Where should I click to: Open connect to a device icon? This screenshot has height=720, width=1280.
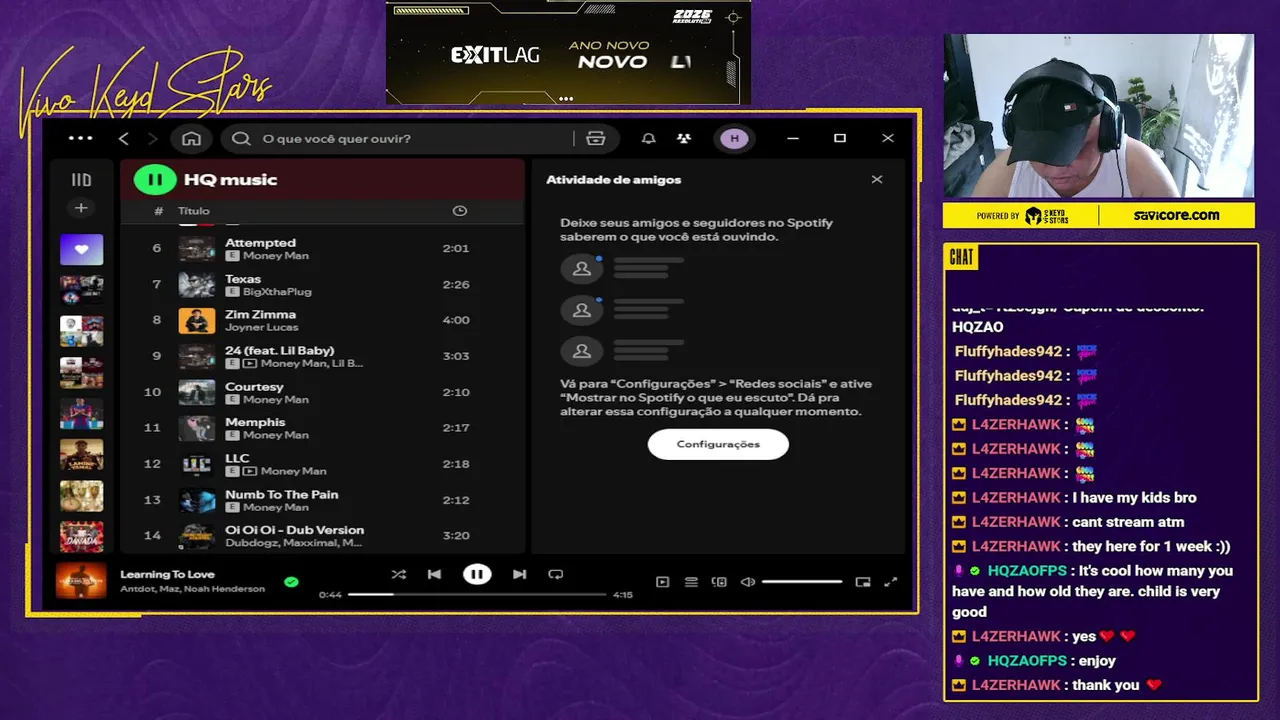(x=719, y=582)
